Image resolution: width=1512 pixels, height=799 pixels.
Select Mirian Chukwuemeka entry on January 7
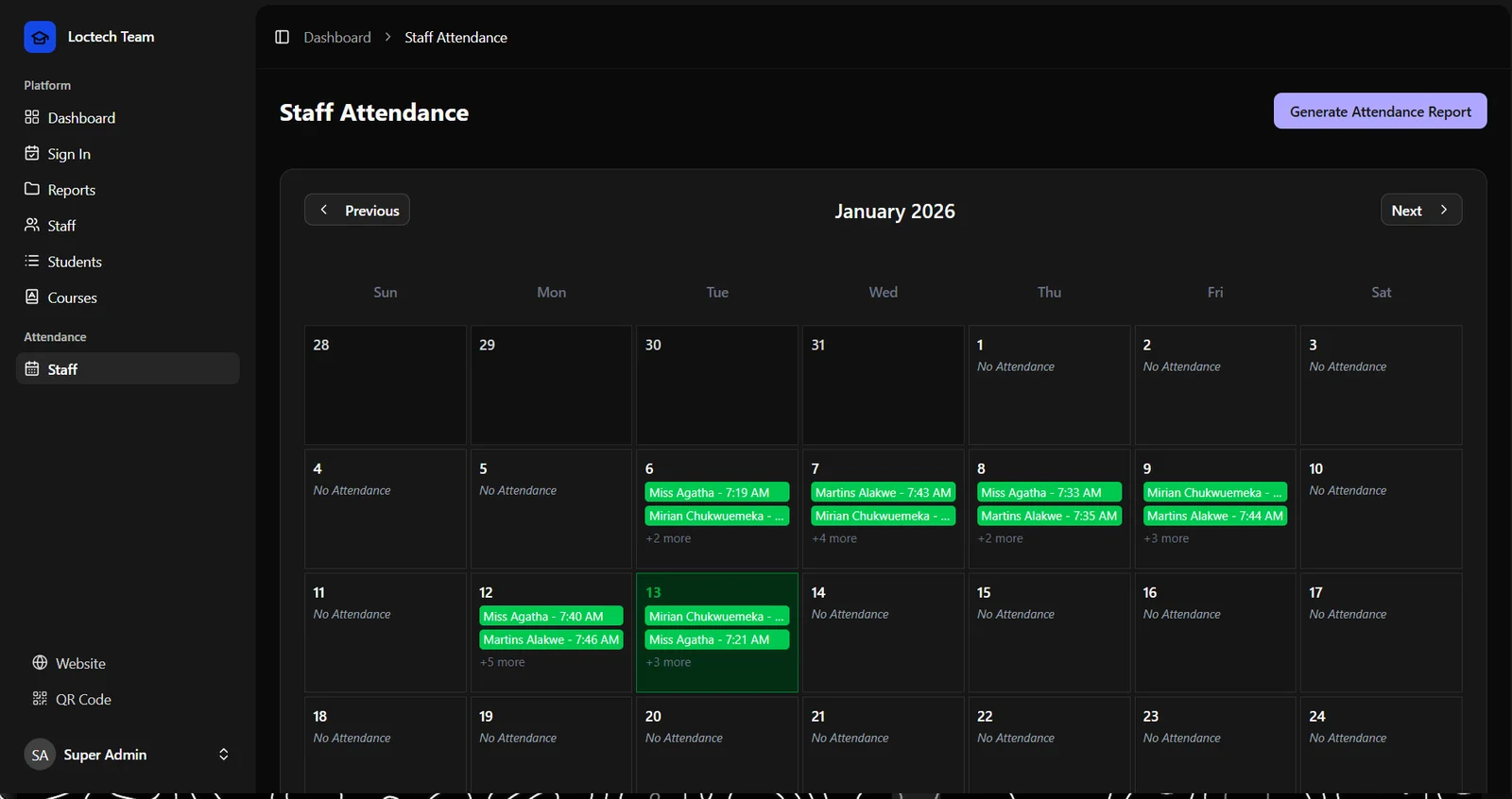pyautogui.click(x=884, y=516)
